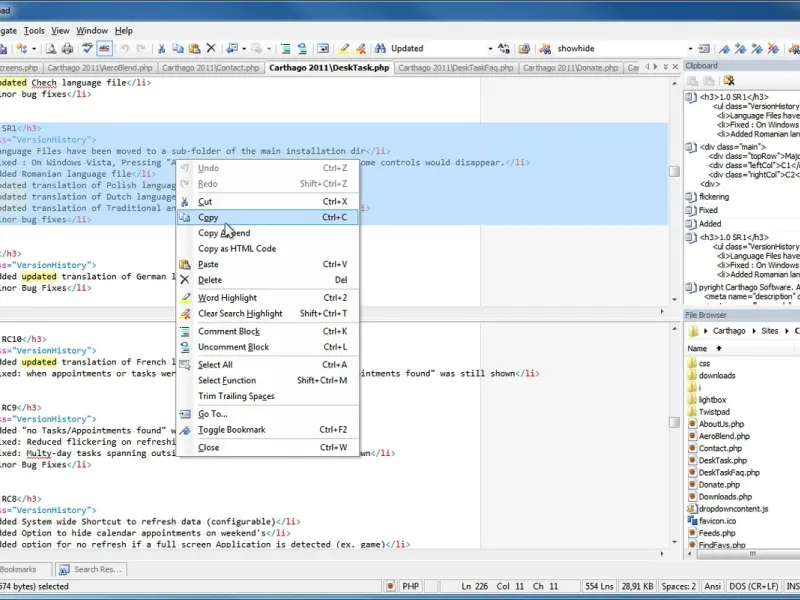The height and width of the screenshot is (600, 800).
Task: Click the Undo toolbar arrow icon
Action: coord(124,48)
